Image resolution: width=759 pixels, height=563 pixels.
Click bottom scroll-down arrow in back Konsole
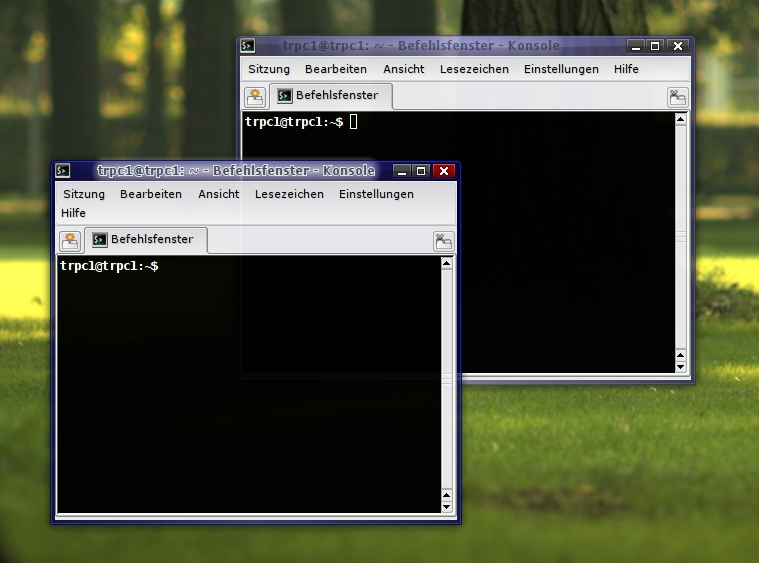click(681, 367)
